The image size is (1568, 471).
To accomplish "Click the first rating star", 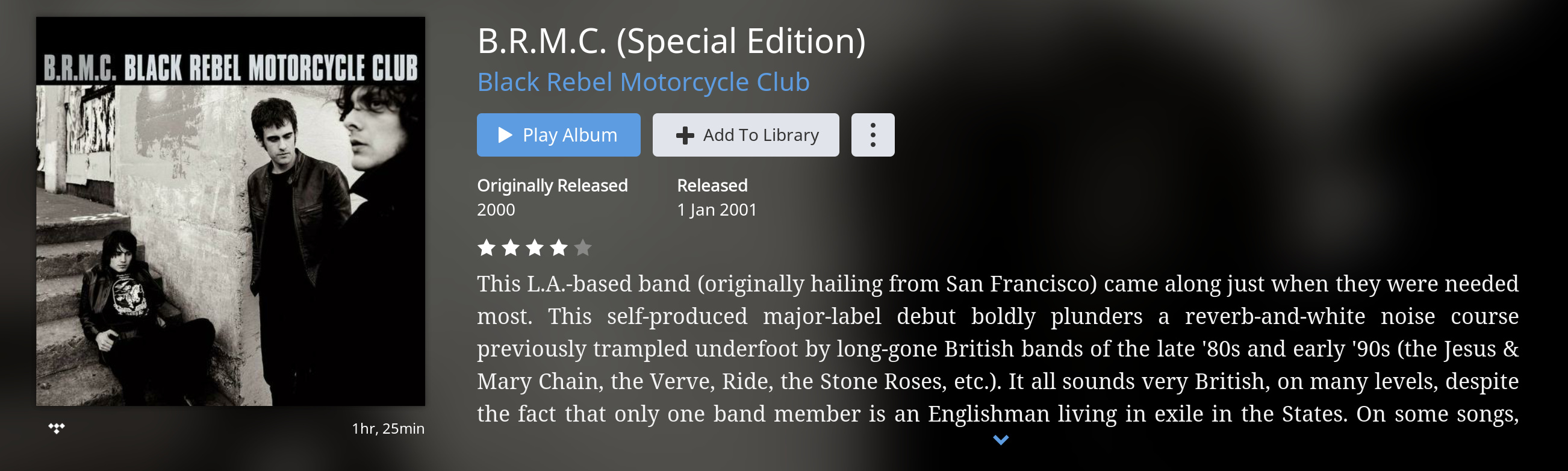I will [487, 248].
